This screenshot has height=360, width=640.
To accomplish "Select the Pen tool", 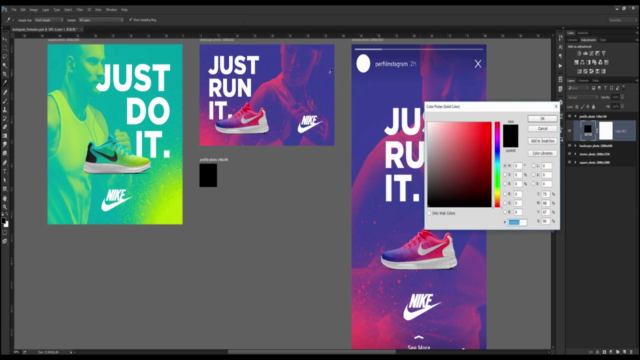I will click(x=5, y=163).
